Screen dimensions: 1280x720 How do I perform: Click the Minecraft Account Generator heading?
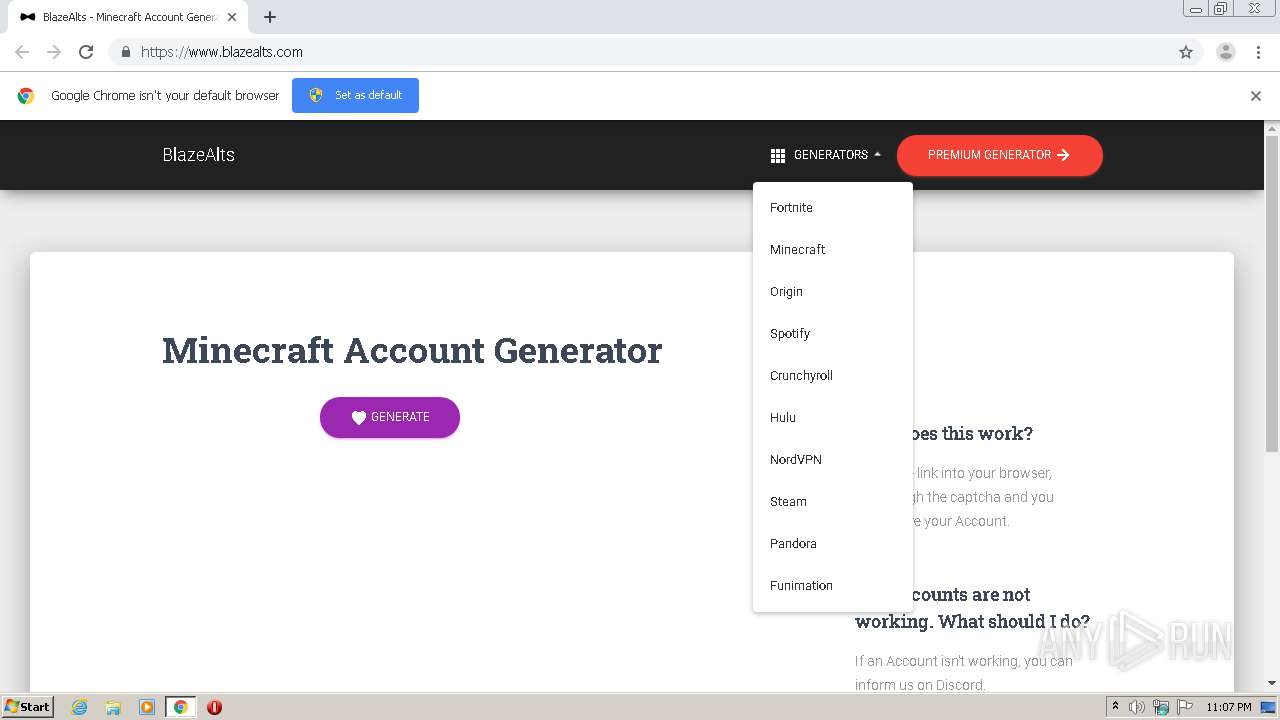point(412,351)
